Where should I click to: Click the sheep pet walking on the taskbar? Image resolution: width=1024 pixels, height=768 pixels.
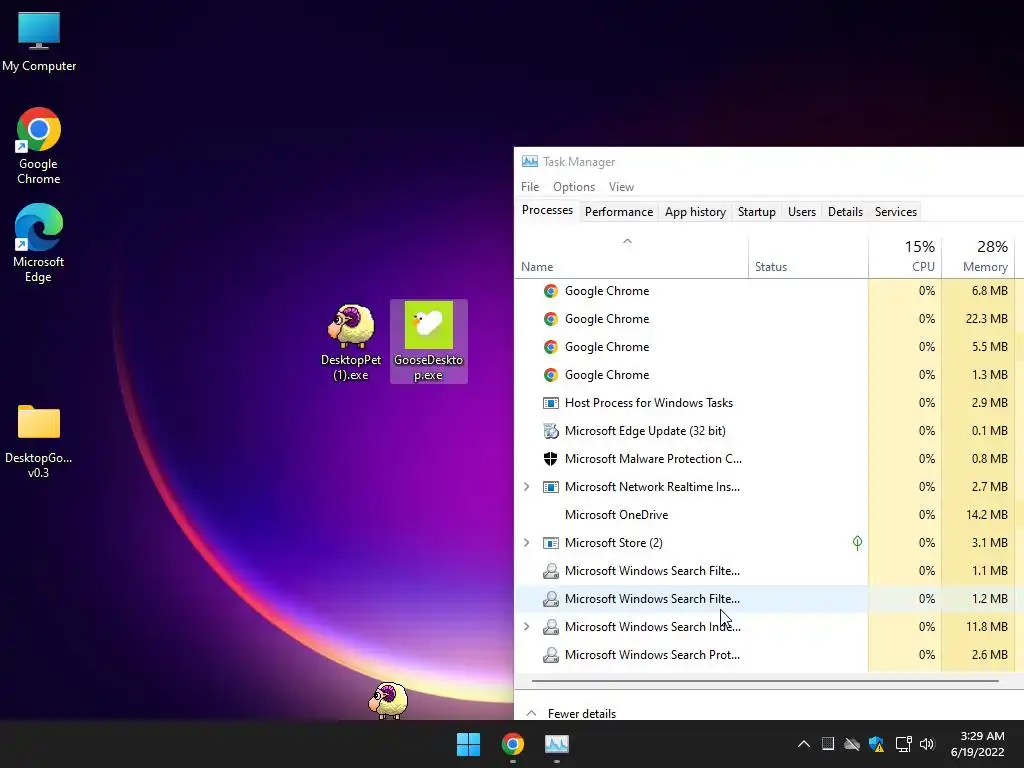click(388, 701)
